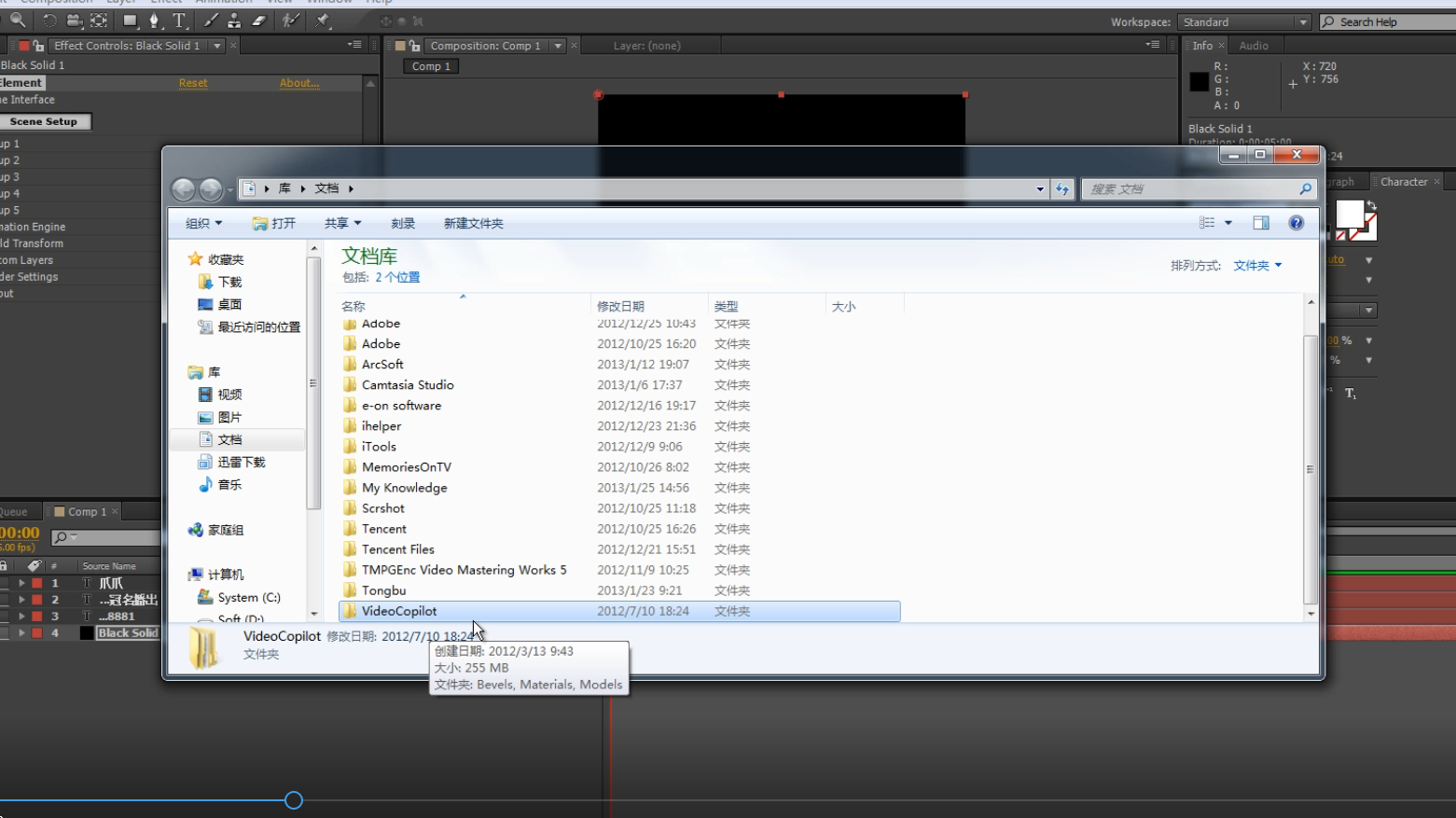Click the Explorer search 文档 input field
Viewport: 1456px width, 818px height.
1191,188
